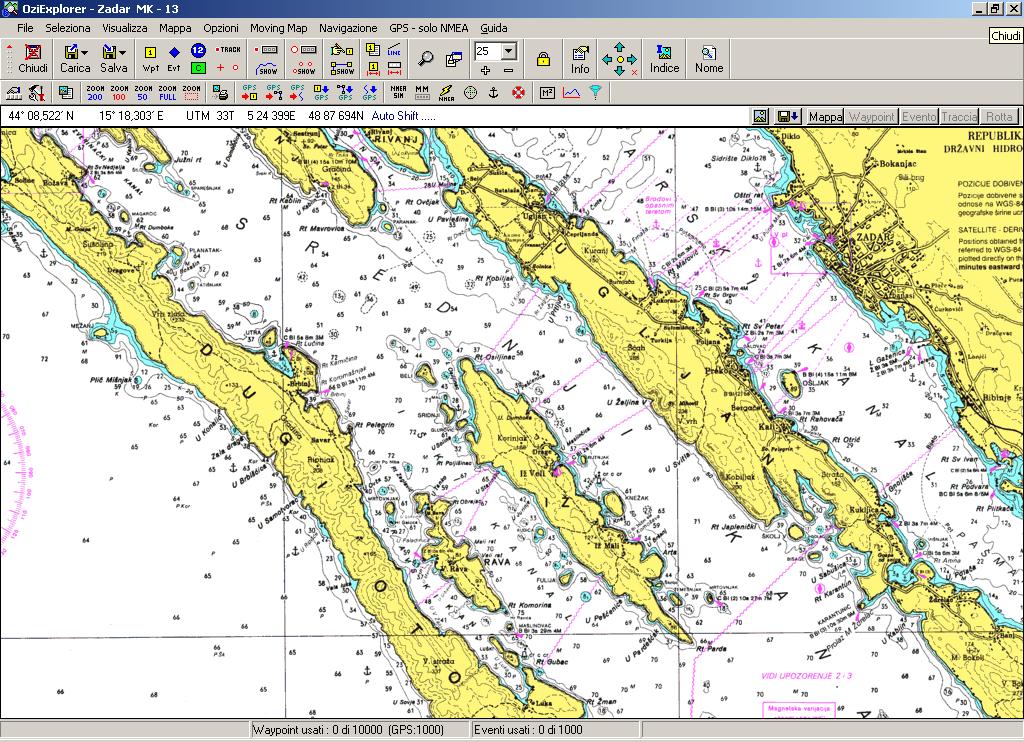Click the green C box icon
The height and width of the screenshot is (742, 1024).
click(198, 67)
